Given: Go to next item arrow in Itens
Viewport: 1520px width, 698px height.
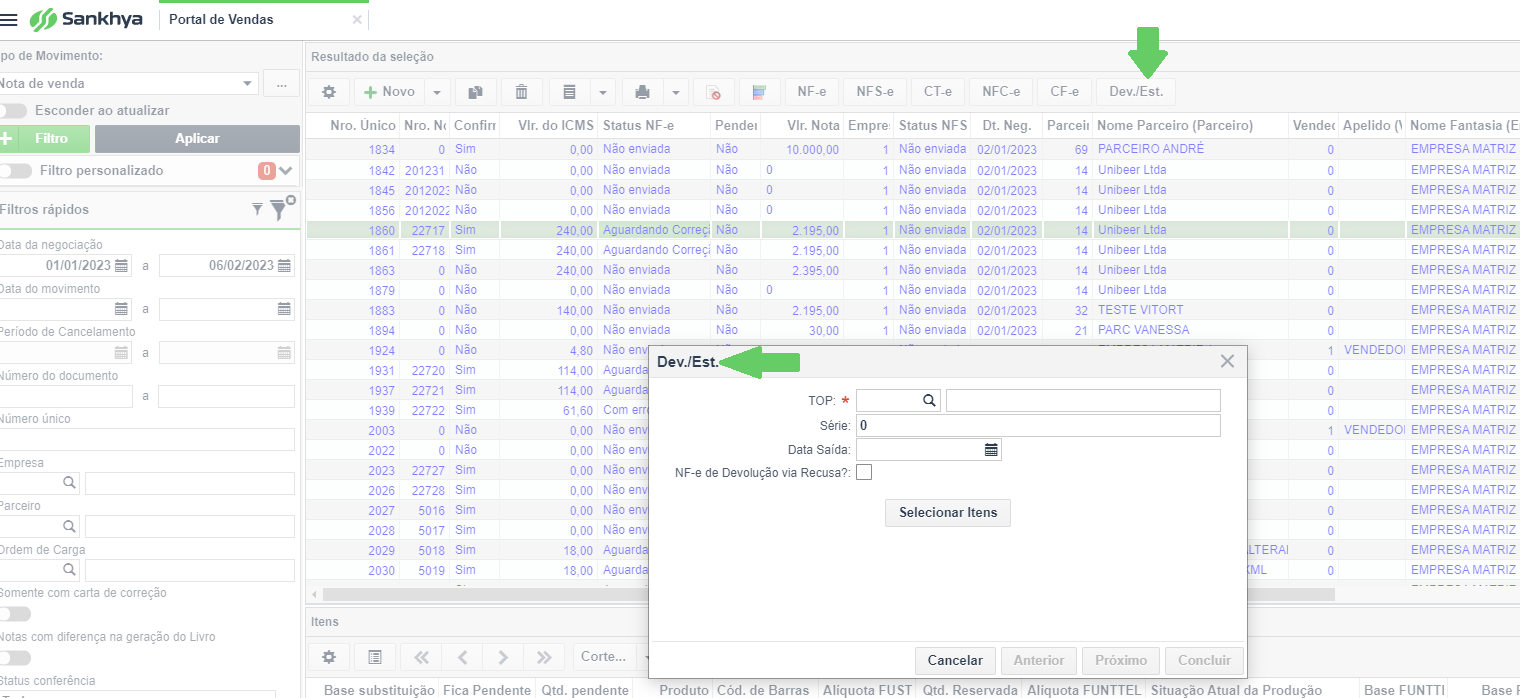Looking at the screenshot, I should tap(503, 657).
